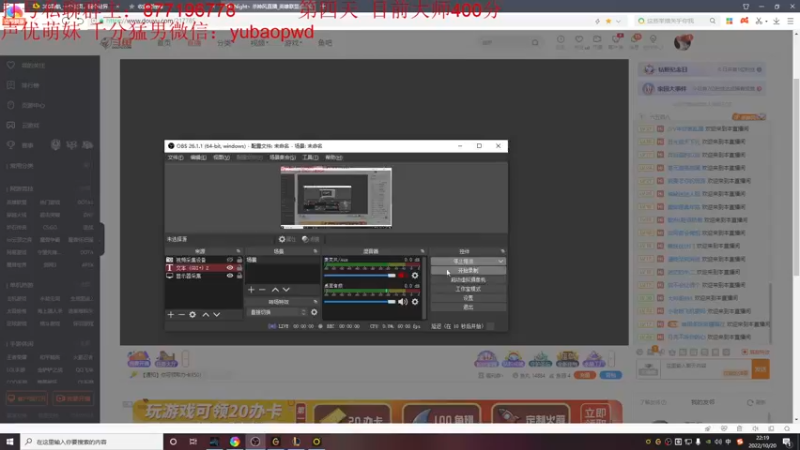Open OBS 视图 menu
800x450 pixels.
click(221, 158)
